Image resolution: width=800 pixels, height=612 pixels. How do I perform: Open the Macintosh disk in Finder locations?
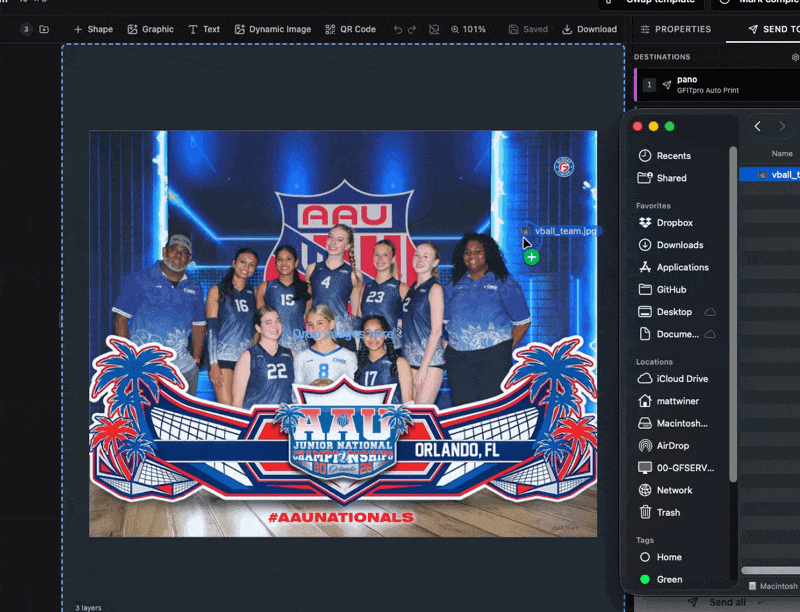673,423
